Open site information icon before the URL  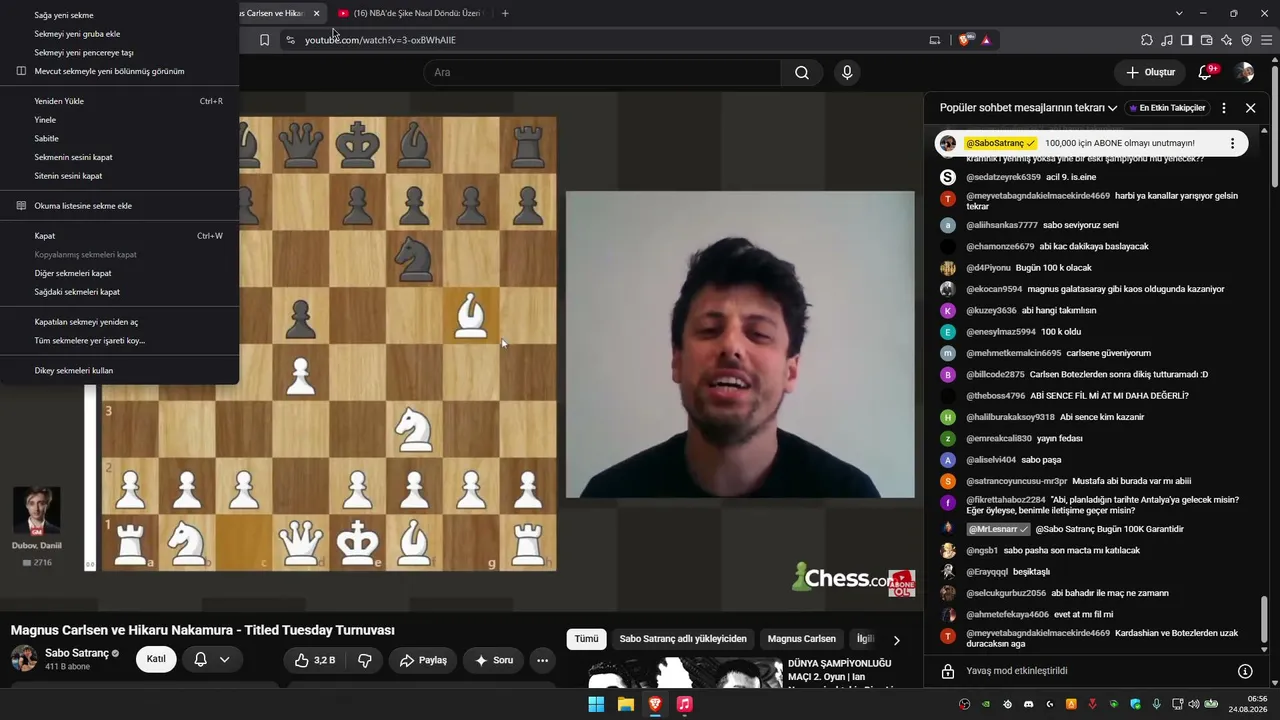pos(290,40)
